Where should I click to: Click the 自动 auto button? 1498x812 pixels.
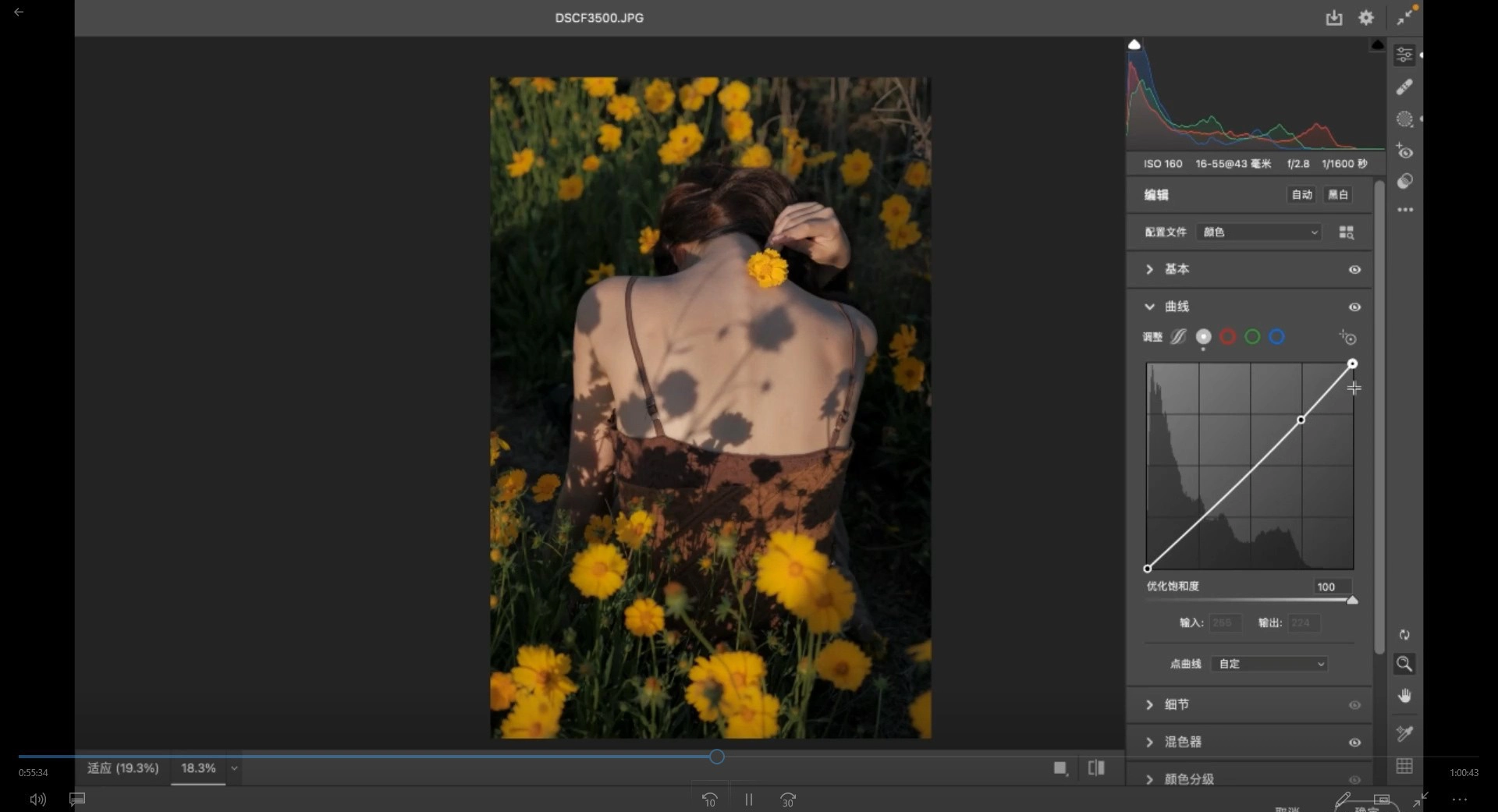click(1302, 195)
